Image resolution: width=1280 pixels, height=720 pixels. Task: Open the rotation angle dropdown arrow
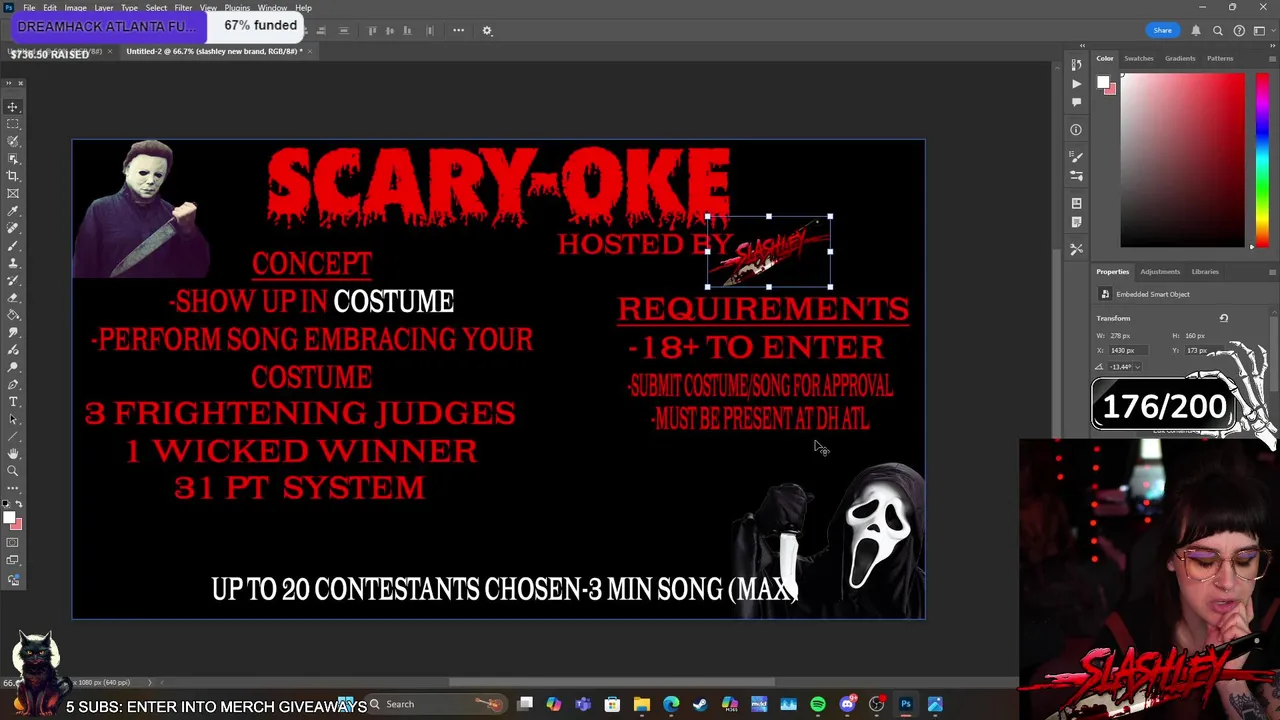click(x=1137, y=367)
